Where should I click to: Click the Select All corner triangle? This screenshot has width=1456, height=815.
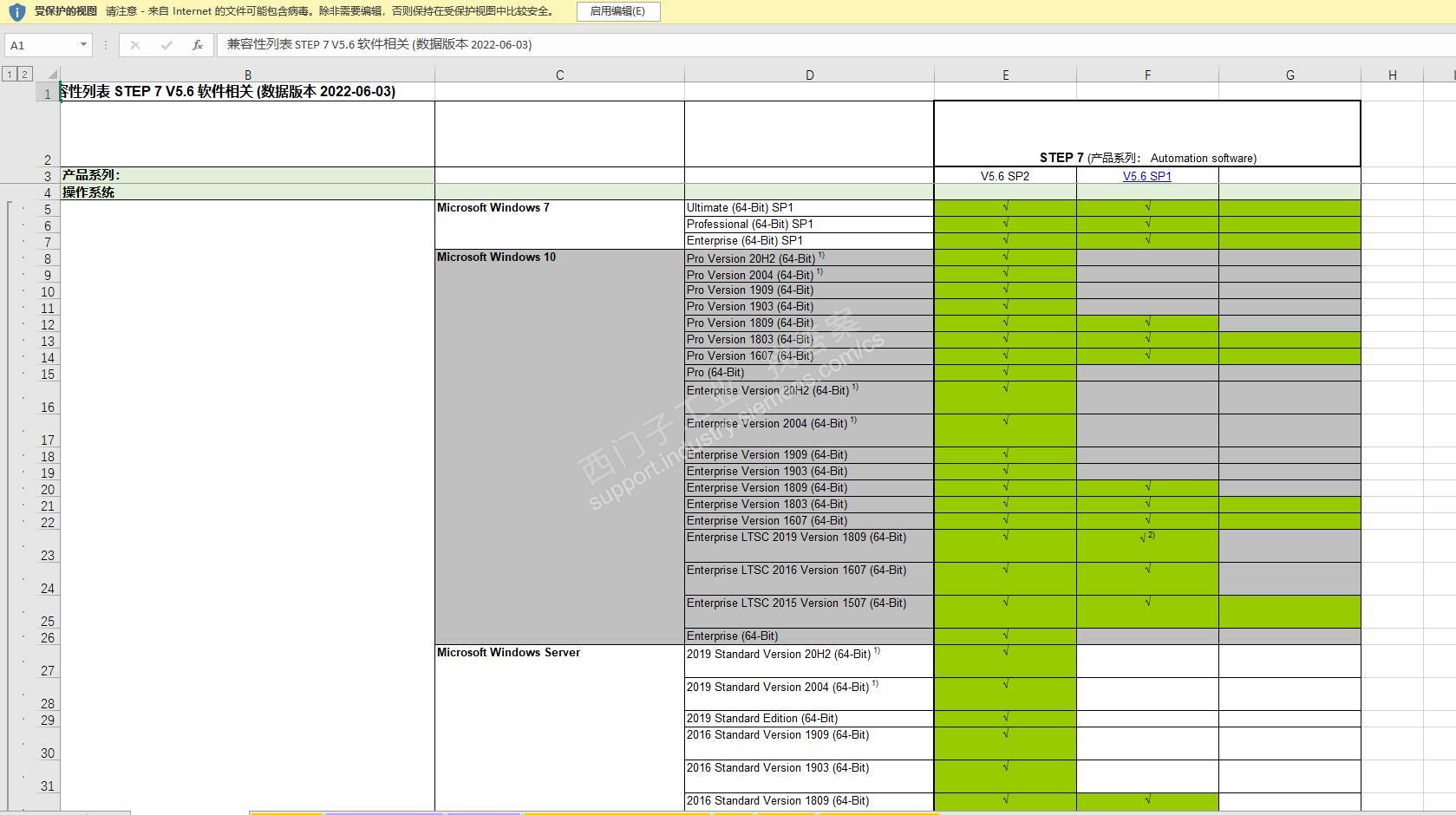51,75
